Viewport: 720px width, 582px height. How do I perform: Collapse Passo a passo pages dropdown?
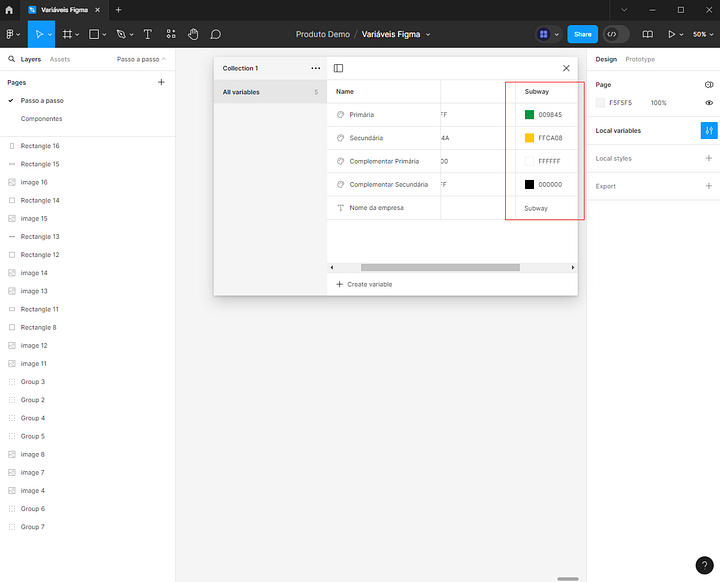[x=141, y=59]
